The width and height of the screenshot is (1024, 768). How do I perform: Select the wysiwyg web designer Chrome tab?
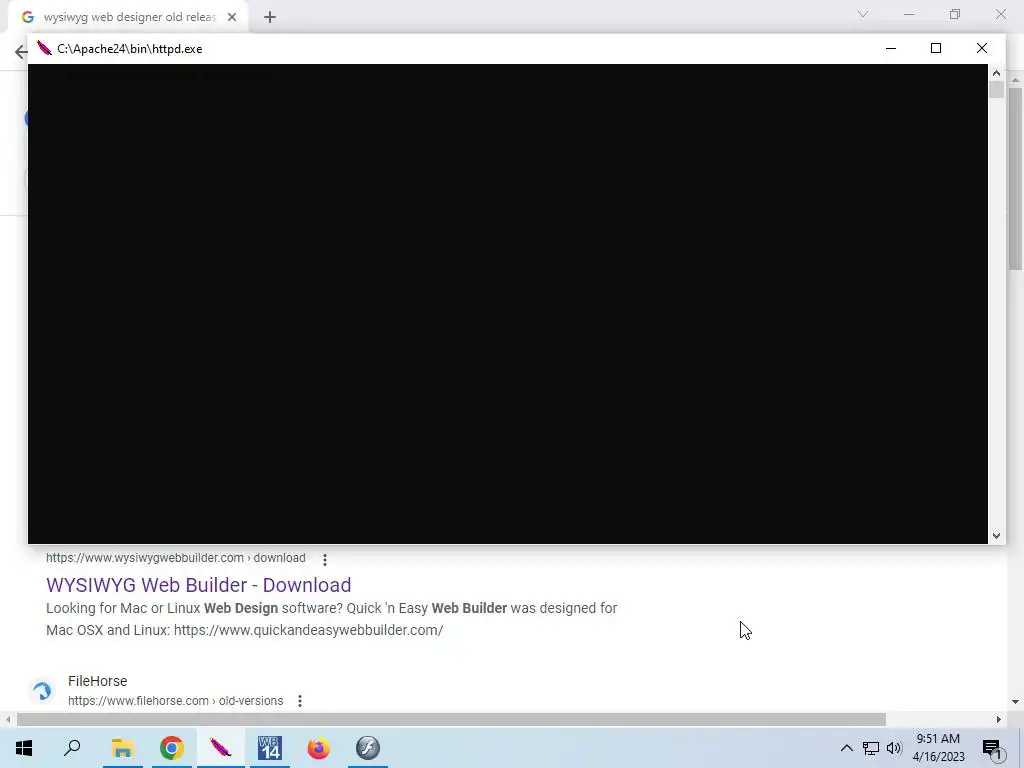129,17
